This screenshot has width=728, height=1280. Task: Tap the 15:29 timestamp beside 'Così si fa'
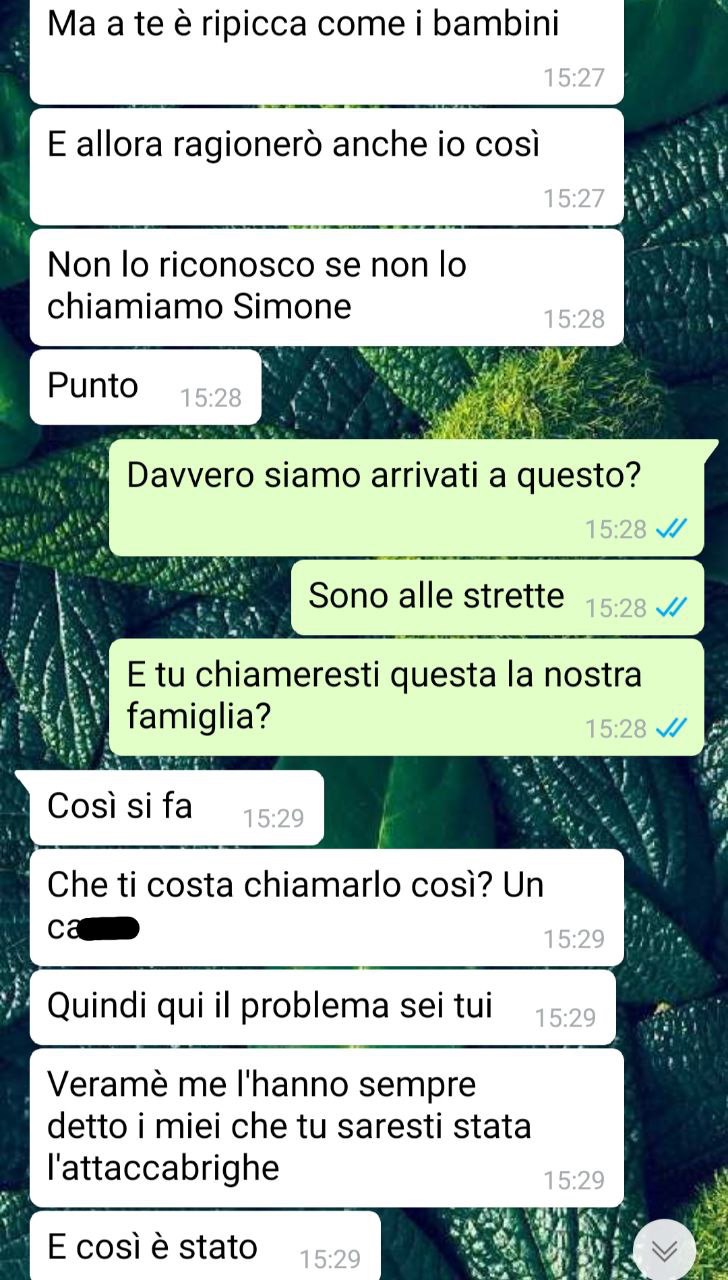tap(273, 819)
